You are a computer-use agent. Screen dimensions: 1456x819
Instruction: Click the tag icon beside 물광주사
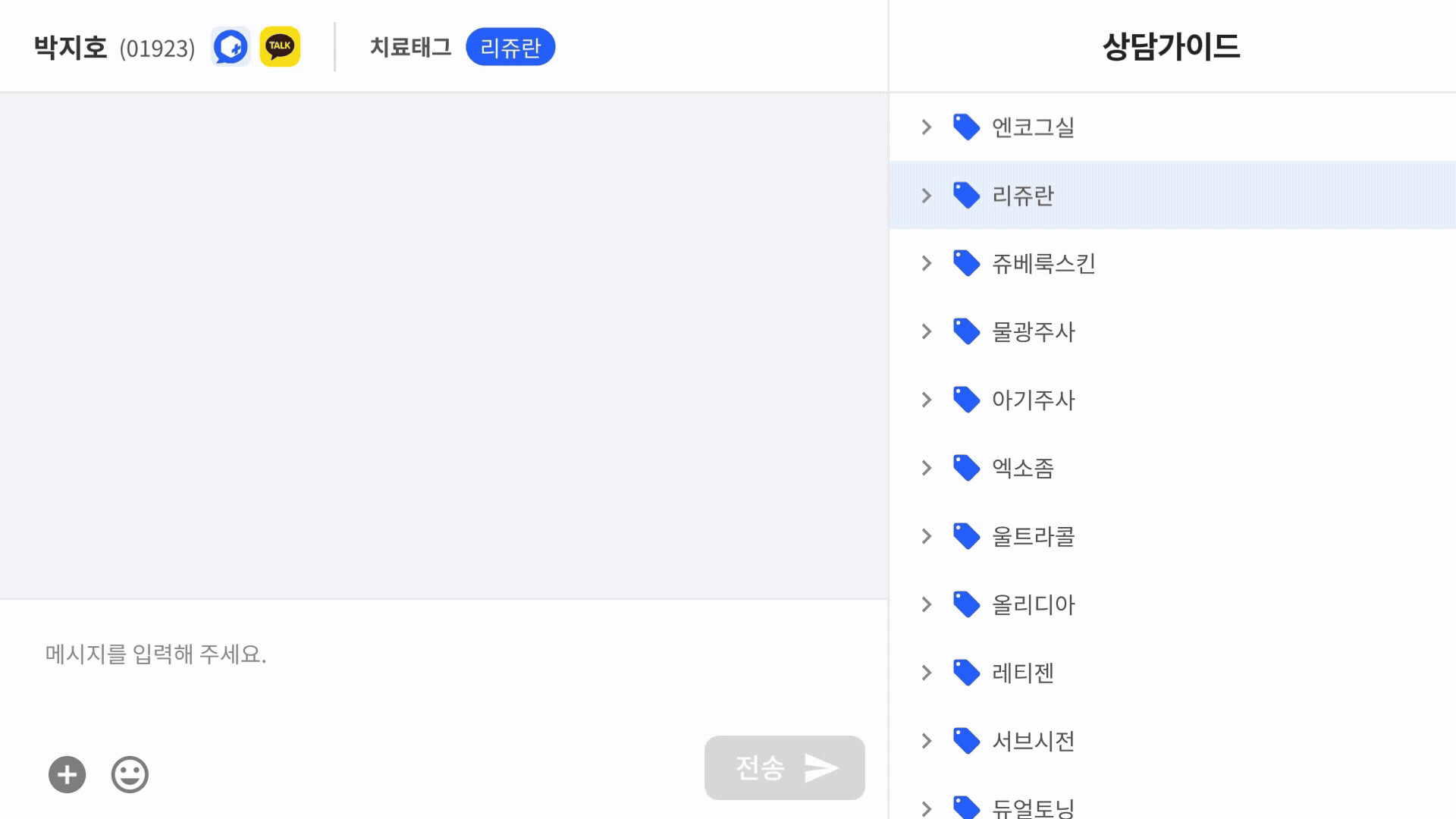tap(966, 331)
